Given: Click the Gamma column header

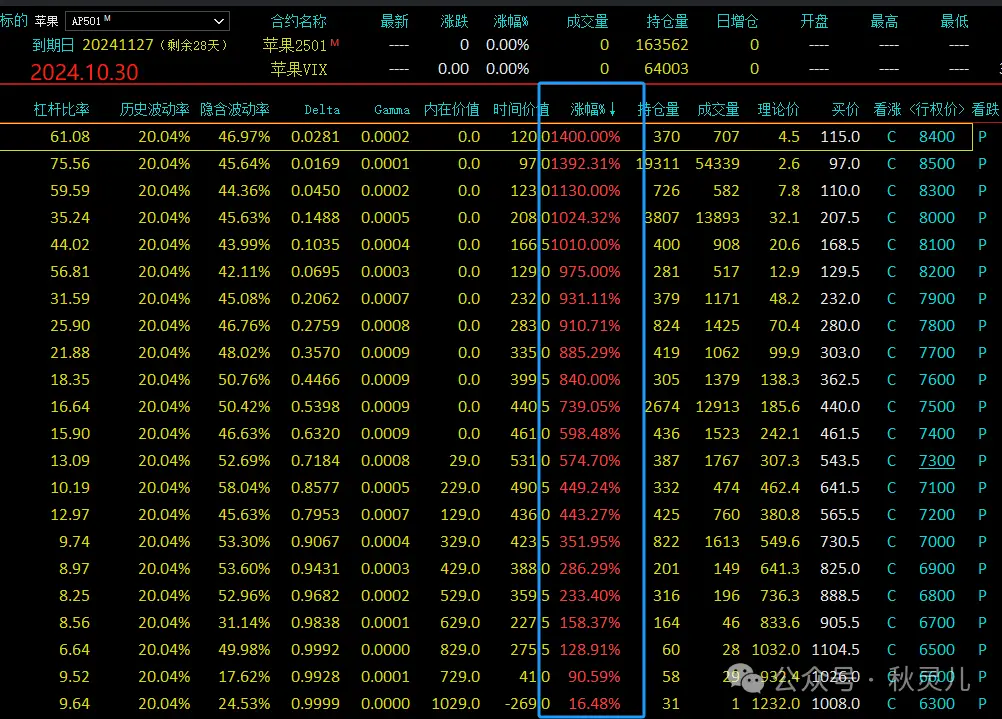Looking at the screenshot, I should click(x=392, y=110).
